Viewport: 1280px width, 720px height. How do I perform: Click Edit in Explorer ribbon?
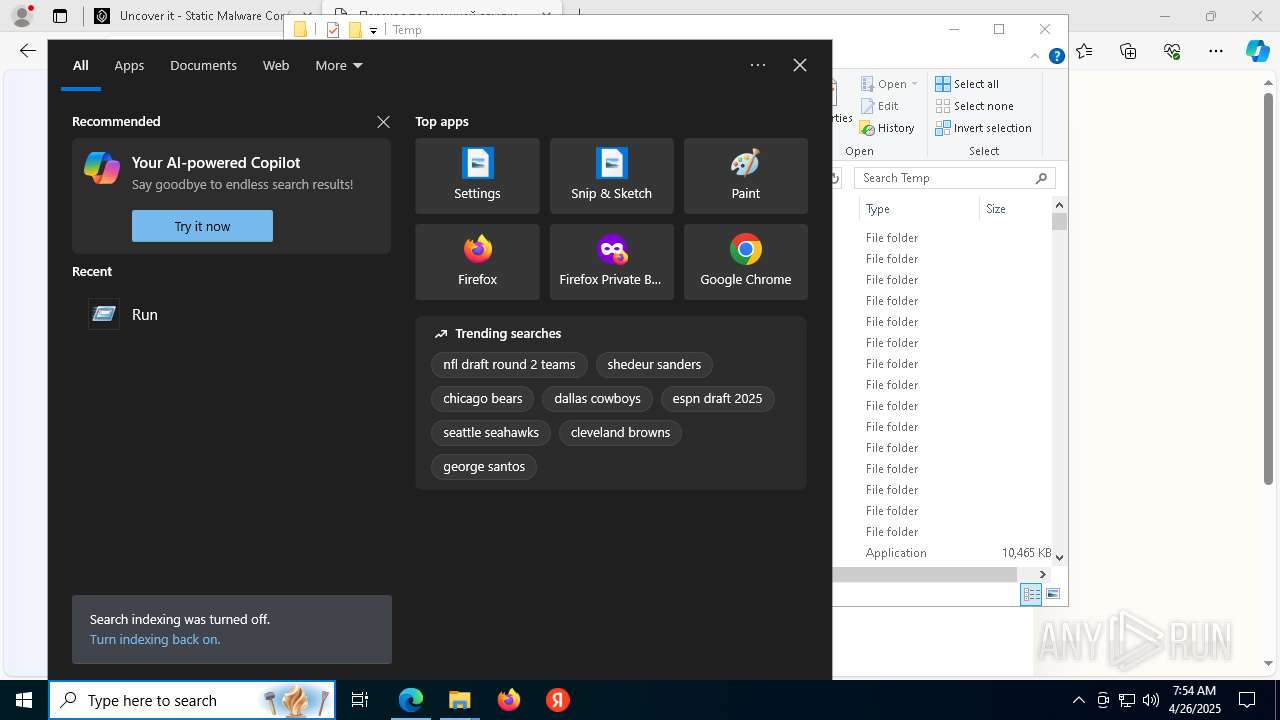pyautogui.click(x=879, y=106)
